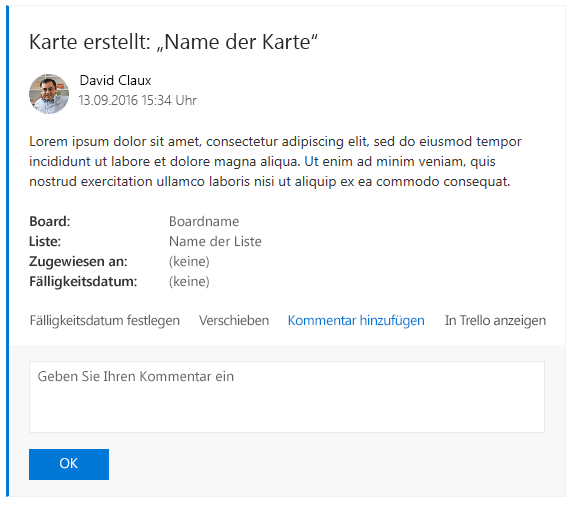Click the Lorem ipsum description paragraph
This screenshot has height=505, width=573.
[x=275, y=162]
